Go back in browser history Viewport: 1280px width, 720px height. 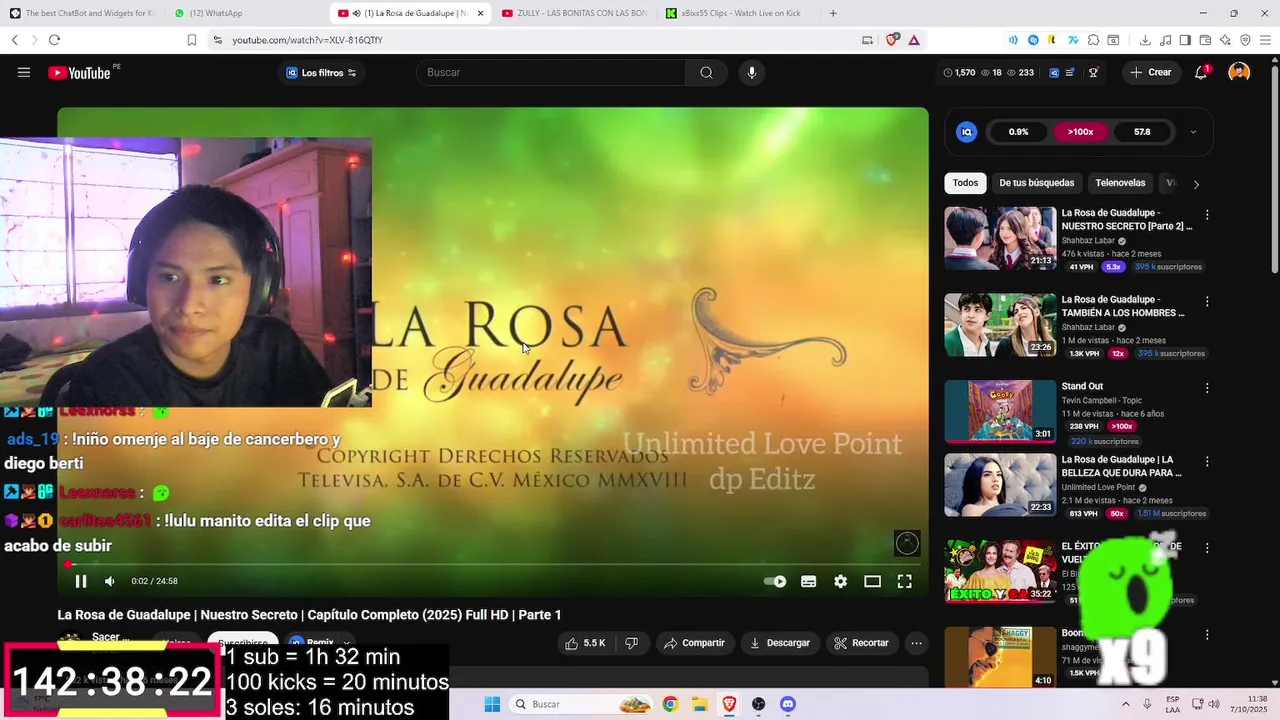[x=14, y=40]
